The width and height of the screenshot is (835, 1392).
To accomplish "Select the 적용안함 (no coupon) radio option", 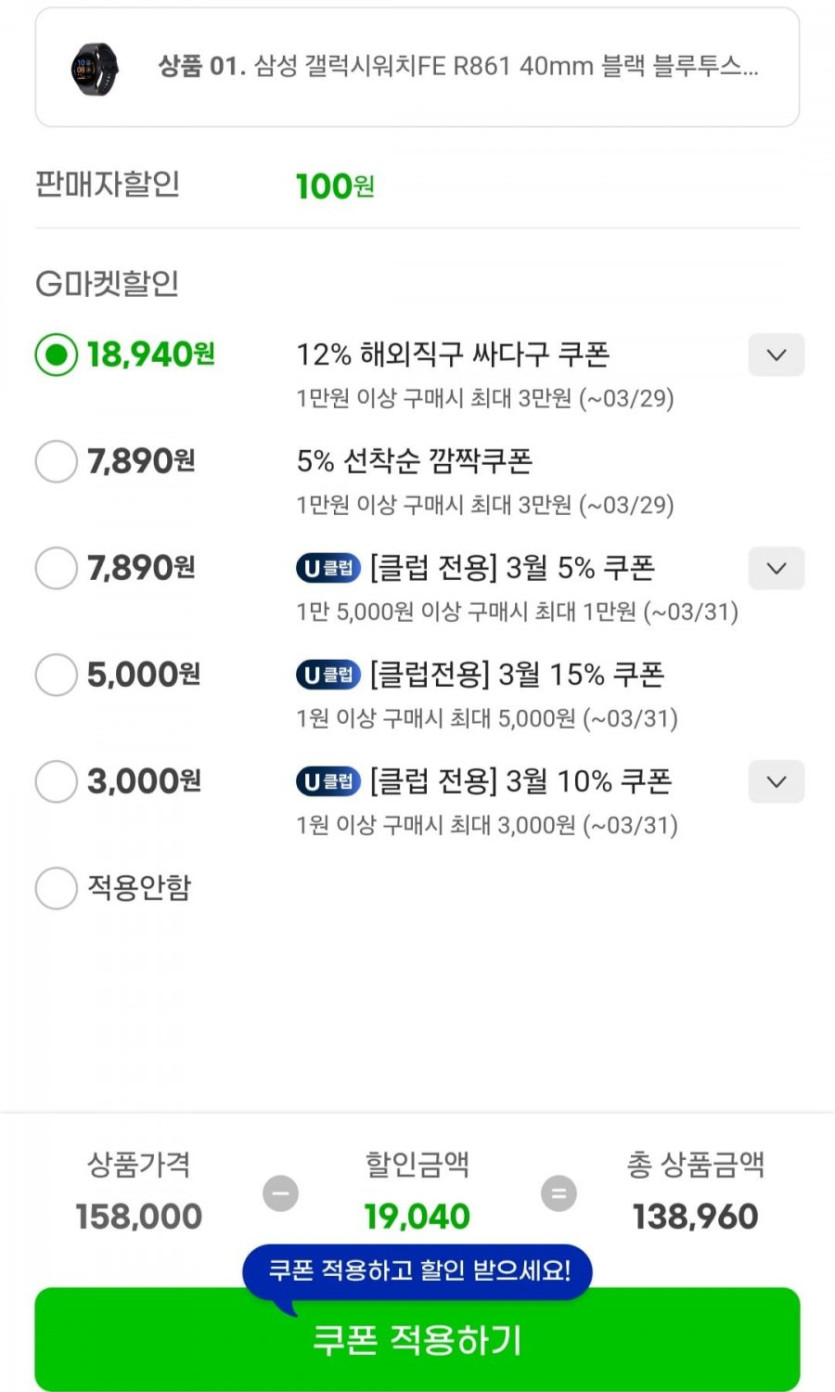I will click(56, 888).
